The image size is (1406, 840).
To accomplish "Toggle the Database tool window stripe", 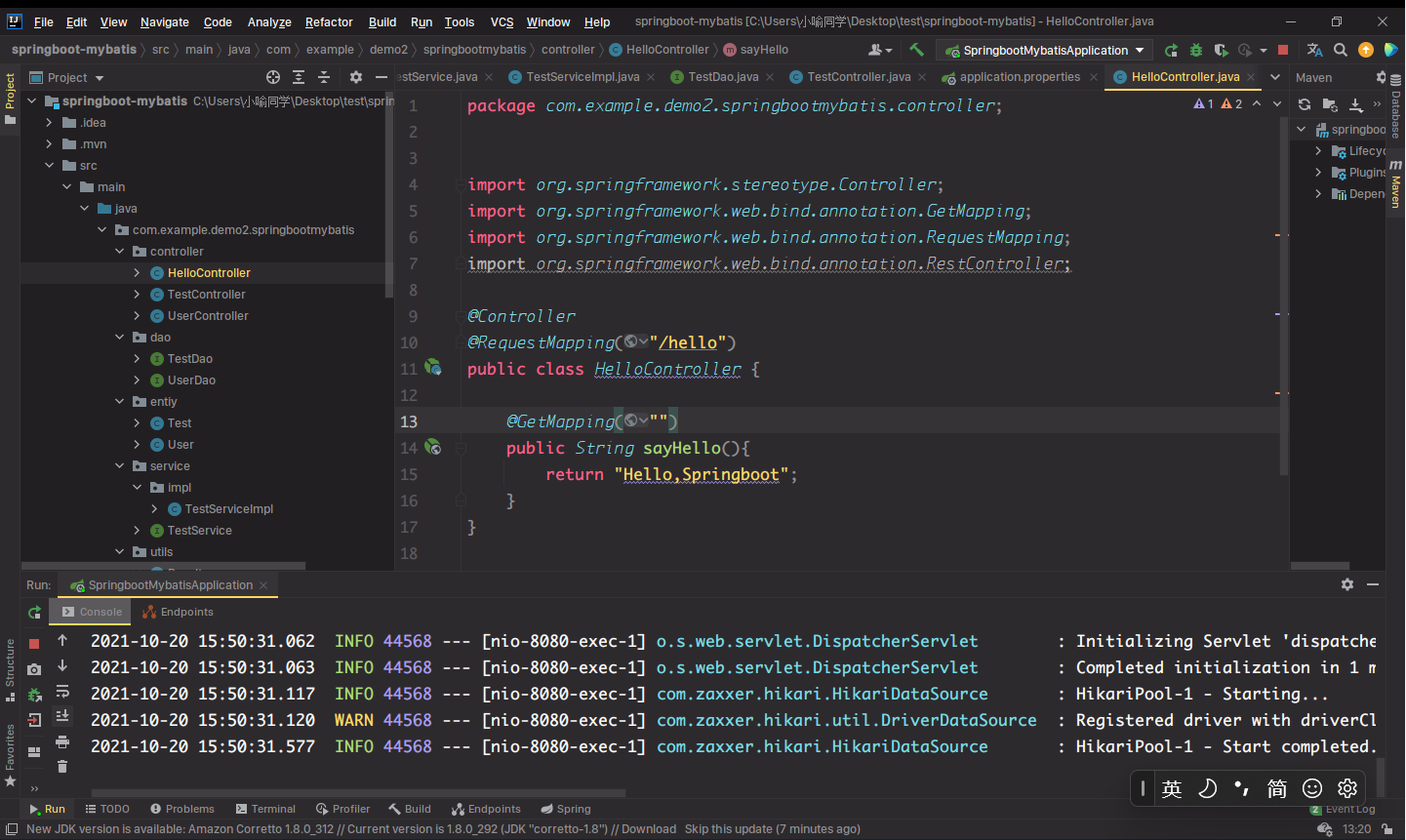I will click(1396, 107).
